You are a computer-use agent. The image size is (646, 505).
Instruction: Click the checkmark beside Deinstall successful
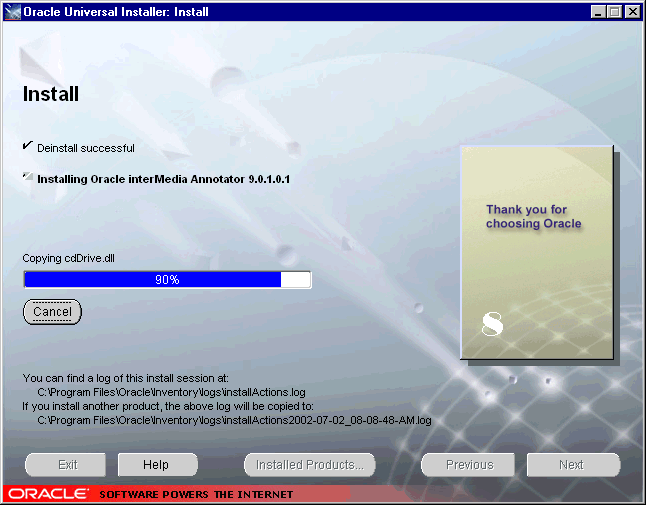(x=28, y=145)
